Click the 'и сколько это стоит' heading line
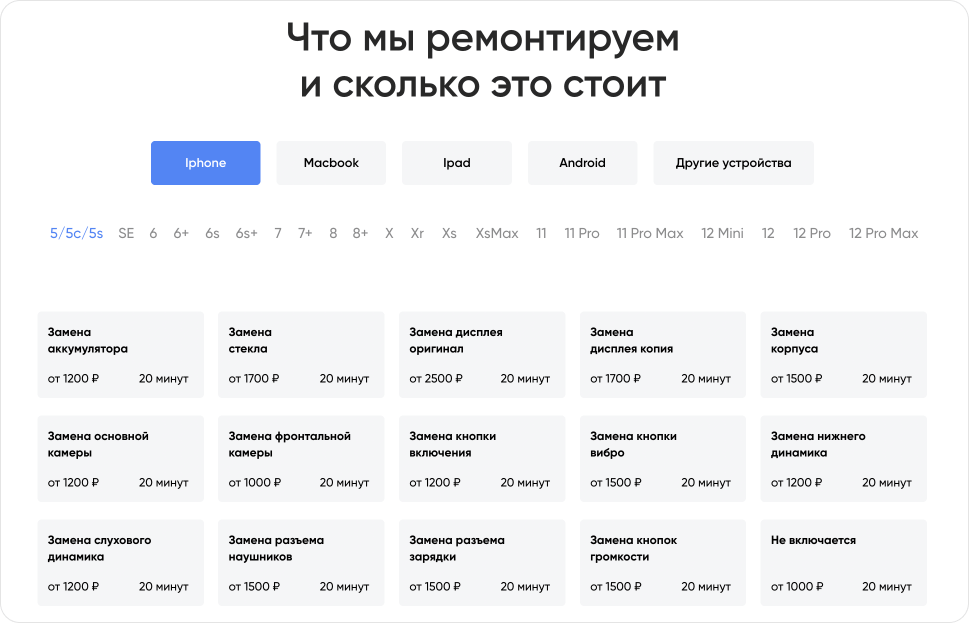The height and width of the screenshot is (623, 969). (x=483, y=85)
